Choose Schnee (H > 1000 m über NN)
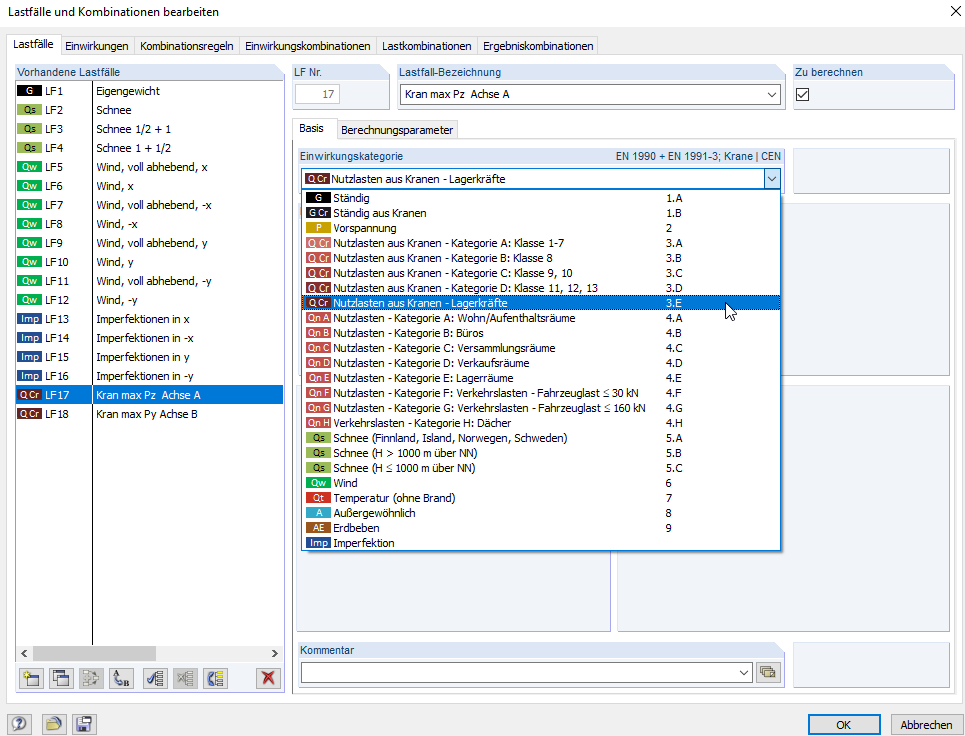This screenshot has height=736, width=965. [x=541, y=453]
